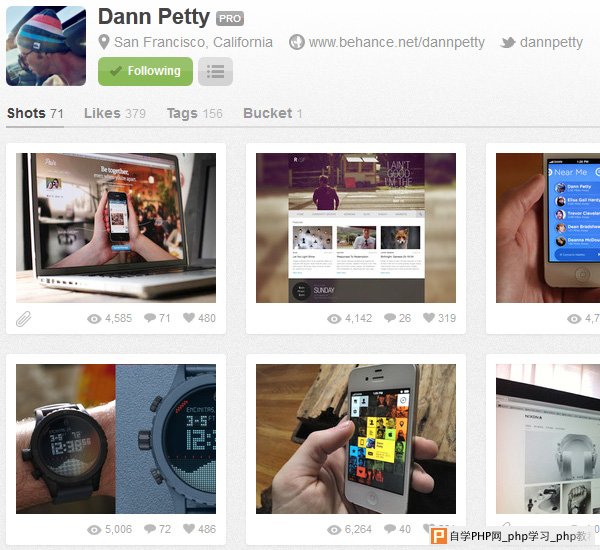Click the heart icon next to 319 likes
The image size is (600, 550).
point(429,318)
